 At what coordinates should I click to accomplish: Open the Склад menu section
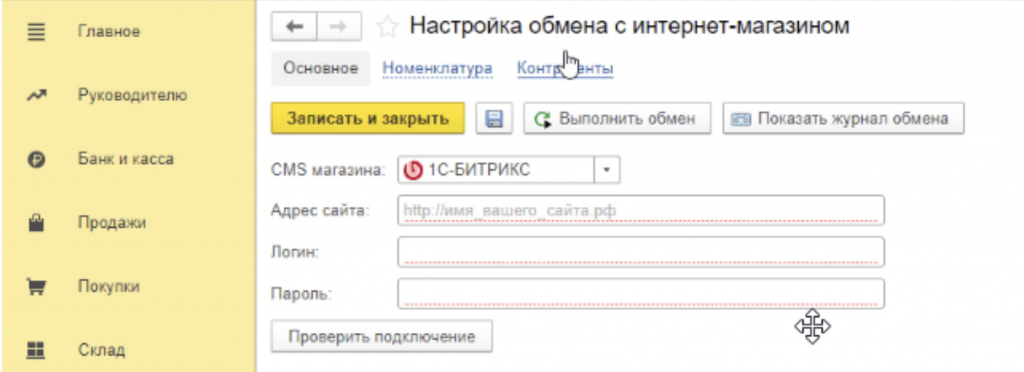(x=101, y=350)
